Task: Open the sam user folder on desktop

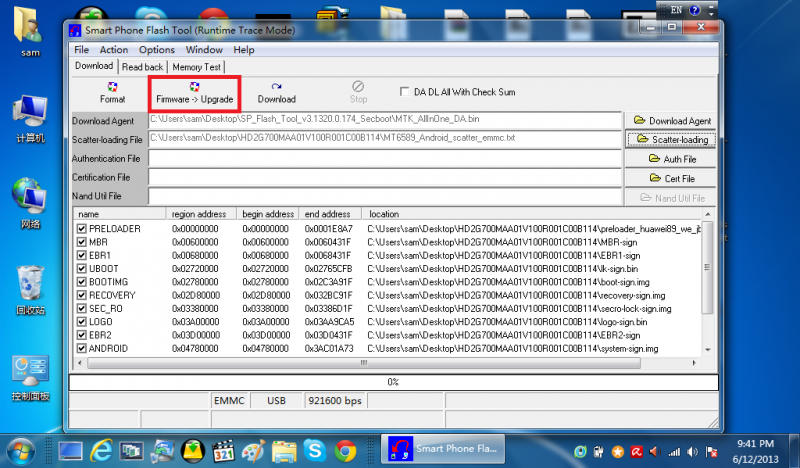Action: tap(30, 31)
